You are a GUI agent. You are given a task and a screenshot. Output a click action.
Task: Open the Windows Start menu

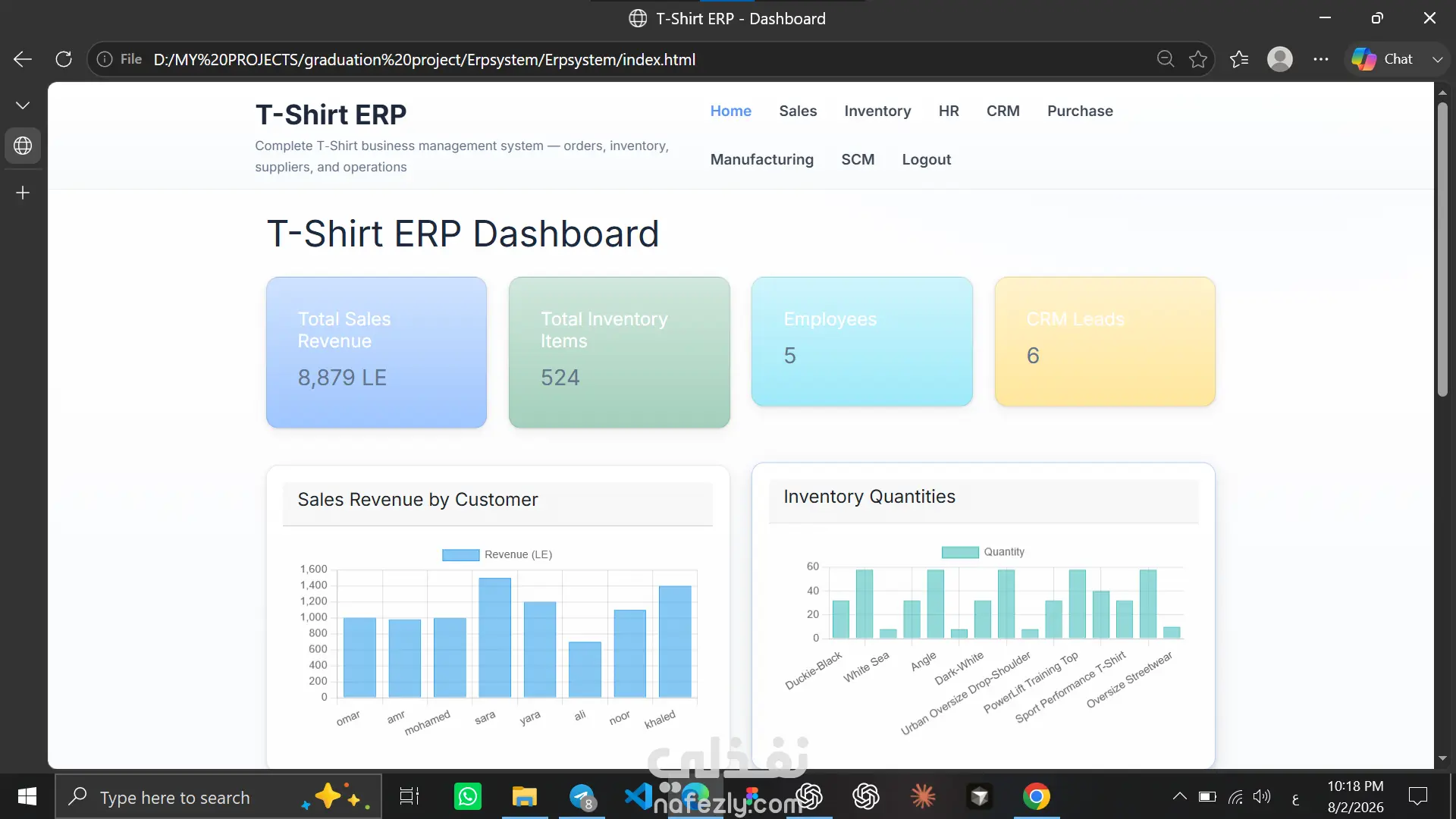(27, 796)
